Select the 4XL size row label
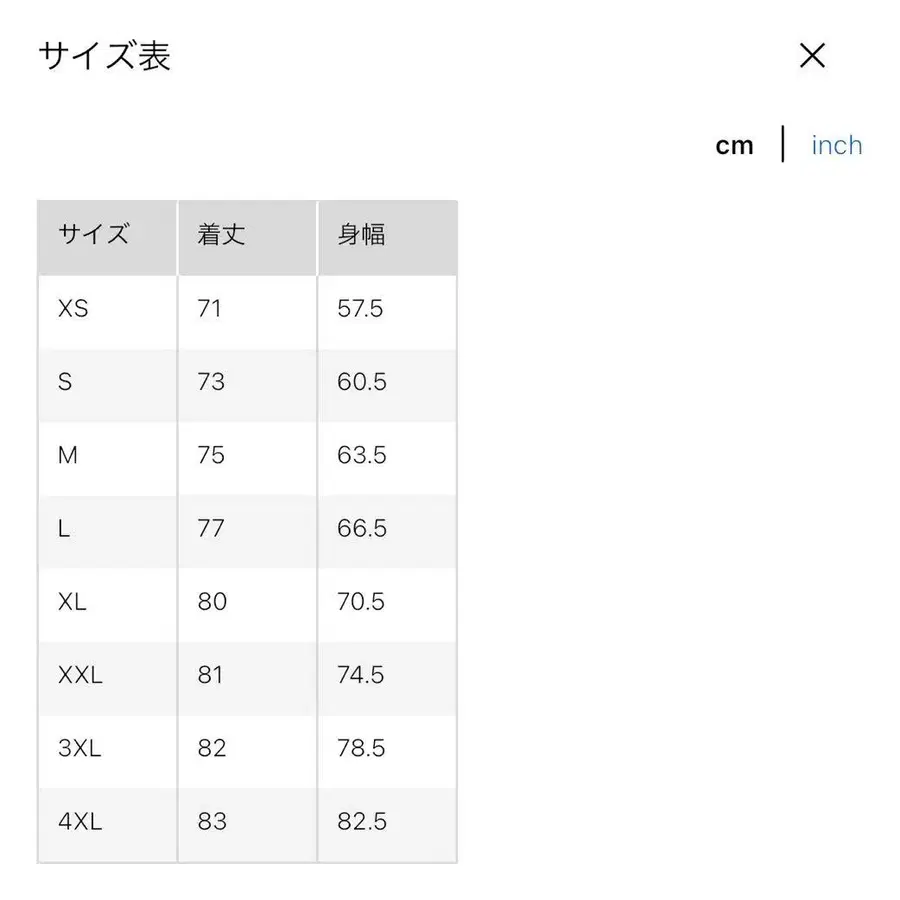The height and width of the screenshot is (900, 900). point(79,822)
